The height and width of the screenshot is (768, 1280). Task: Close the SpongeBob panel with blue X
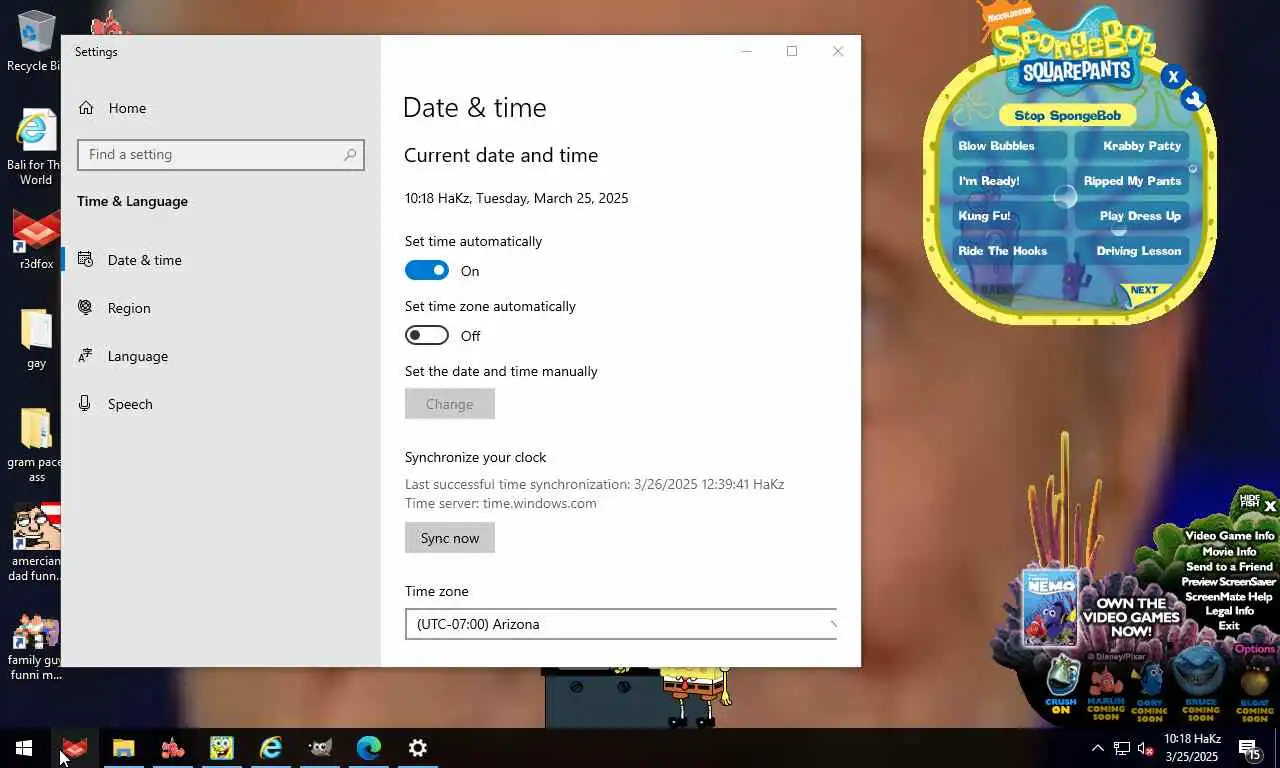(x=1173, y=76)
